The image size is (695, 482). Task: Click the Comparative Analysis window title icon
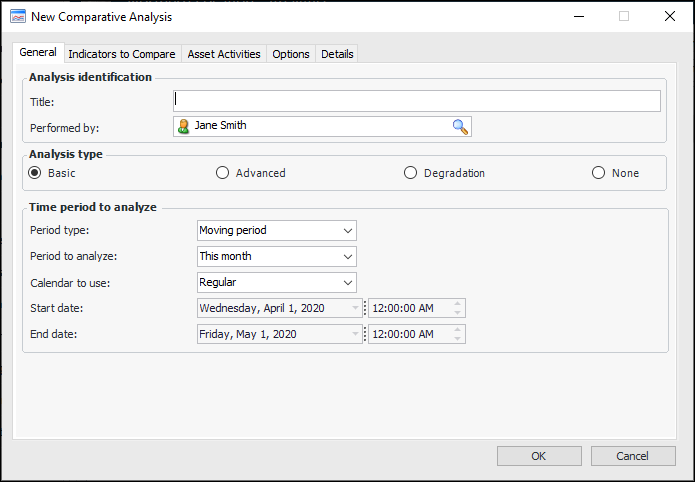click(x=17, y=16)
